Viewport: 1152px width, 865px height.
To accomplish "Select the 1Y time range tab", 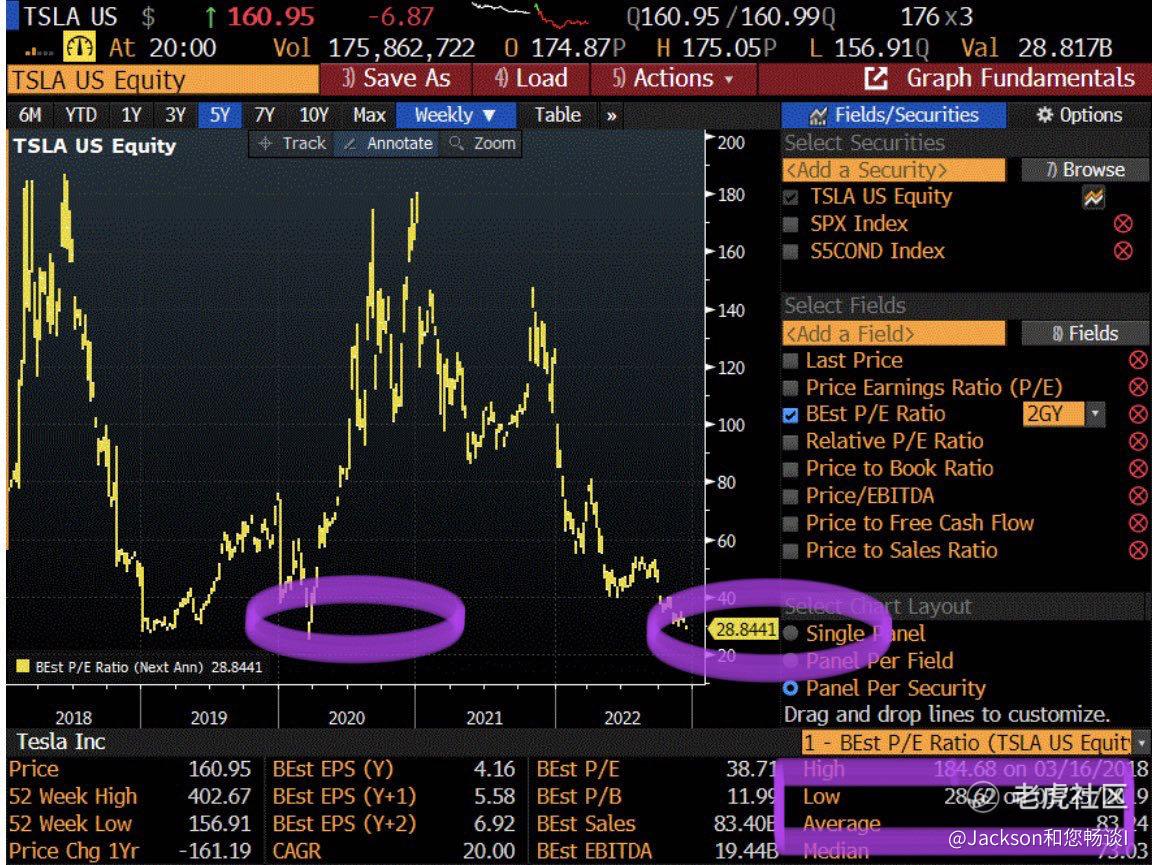I will [x=132, y=115].
